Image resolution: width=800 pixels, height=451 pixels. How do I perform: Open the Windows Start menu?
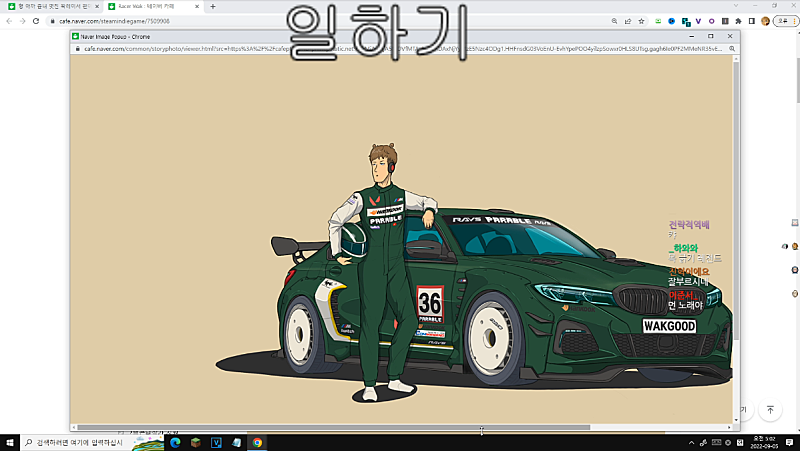[x=9, y=442]
